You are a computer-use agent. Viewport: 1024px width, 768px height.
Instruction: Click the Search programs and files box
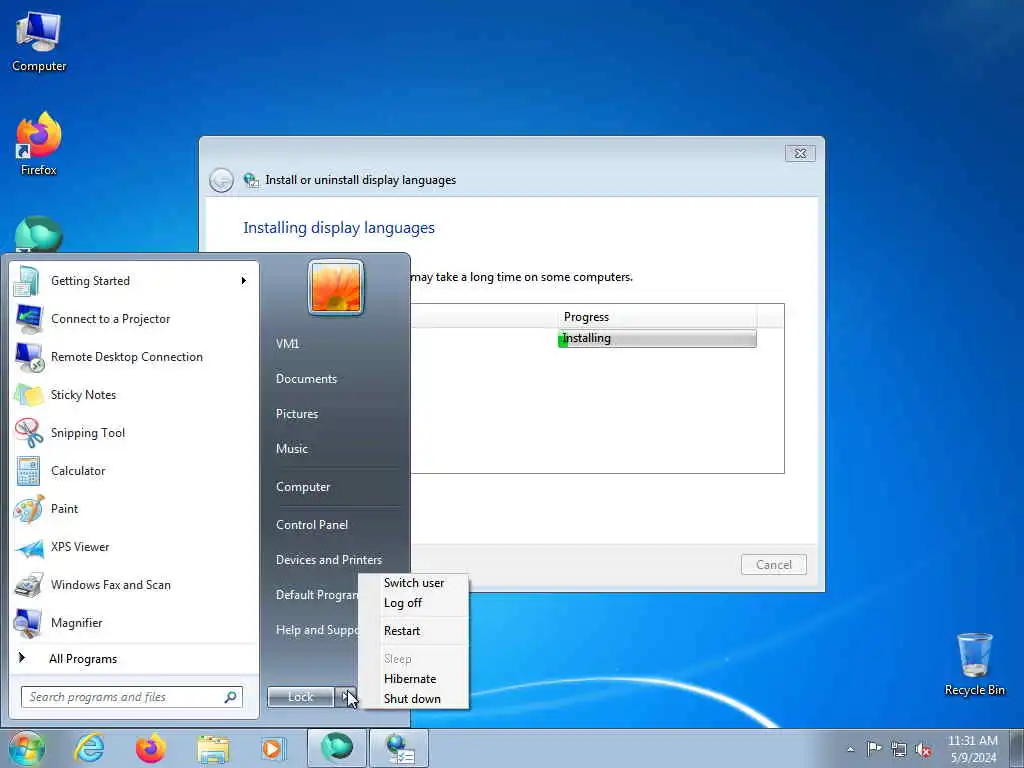click(132, 697)
